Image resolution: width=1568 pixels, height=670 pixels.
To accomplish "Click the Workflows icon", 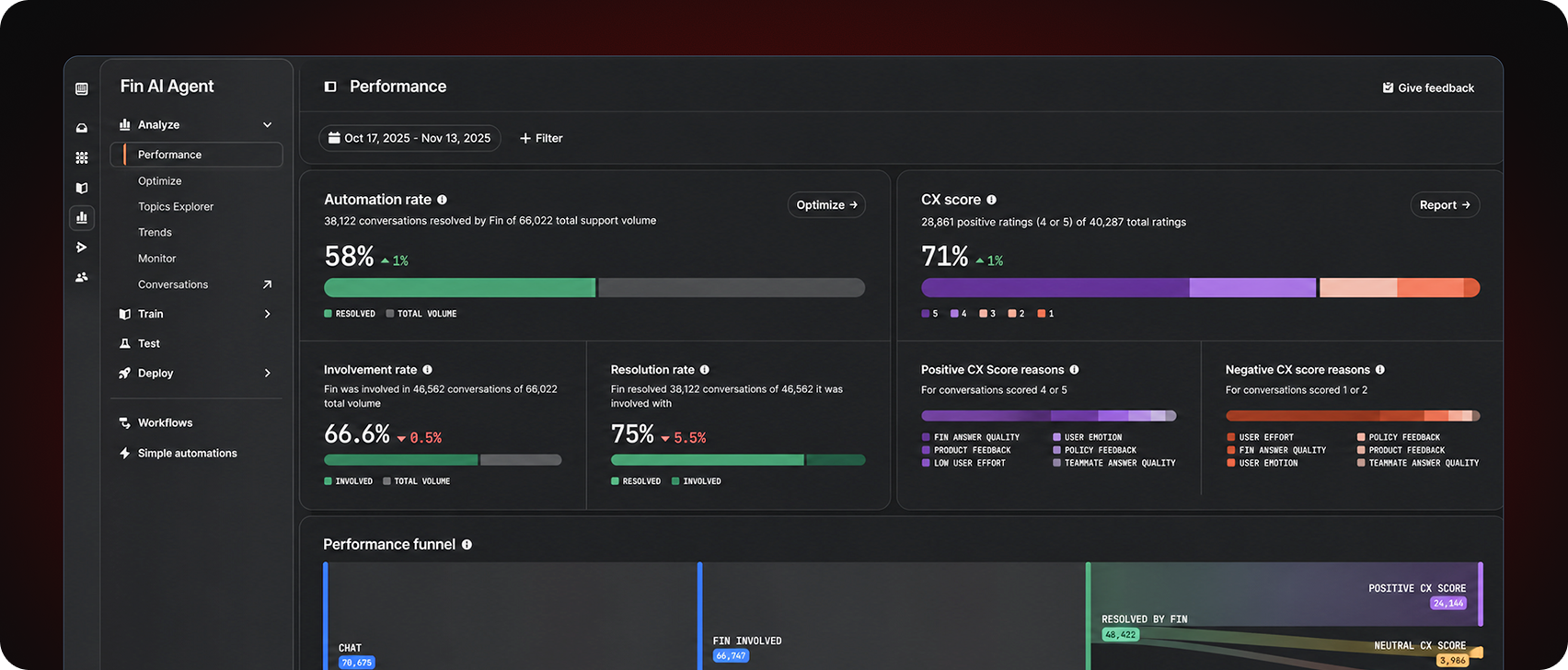I will [x=125, y=422].
